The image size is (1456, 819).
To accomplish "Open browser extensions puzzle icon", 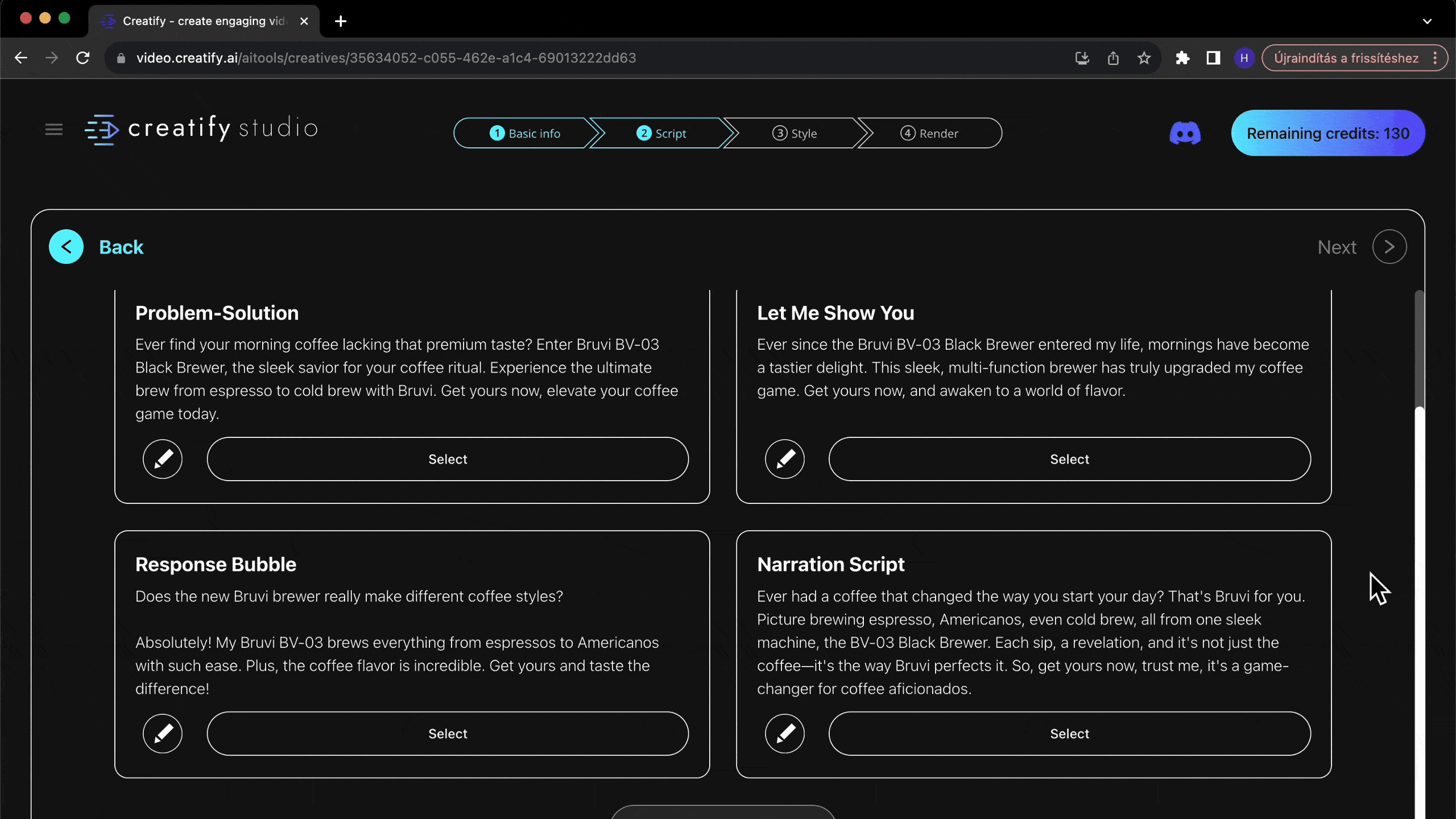I will (x=1182, y=58).
